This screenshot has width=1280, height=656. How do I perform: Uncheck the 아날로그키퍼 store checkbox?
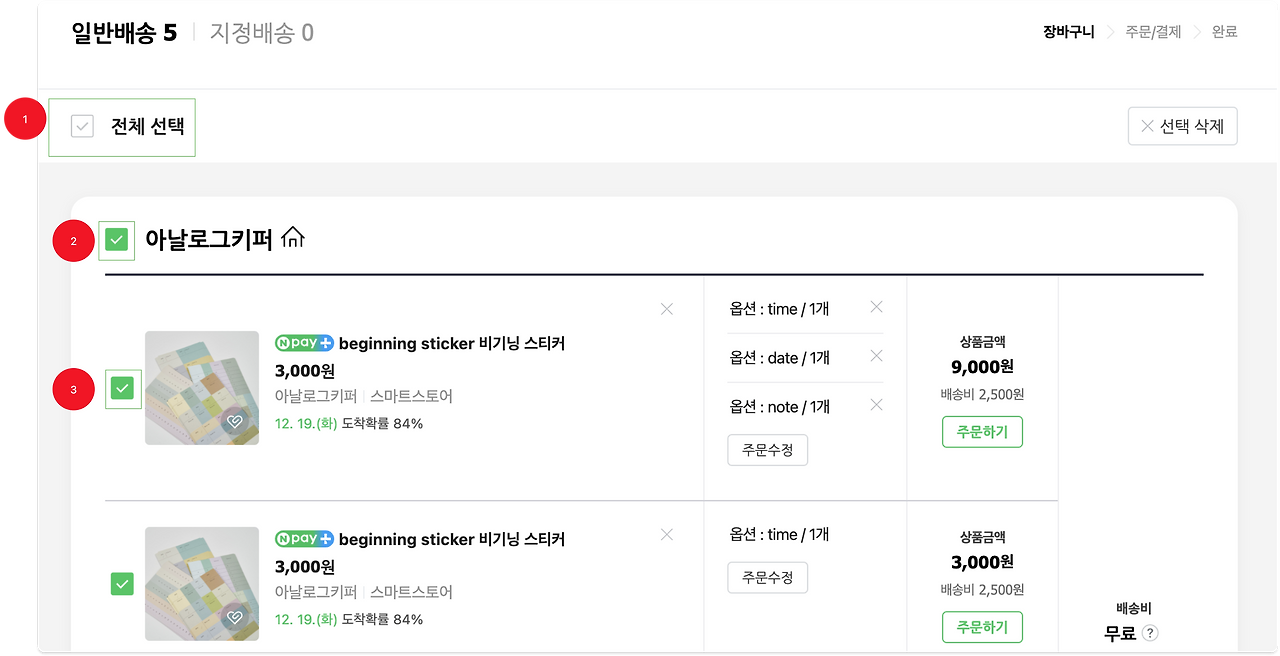[x=117, y=240]
